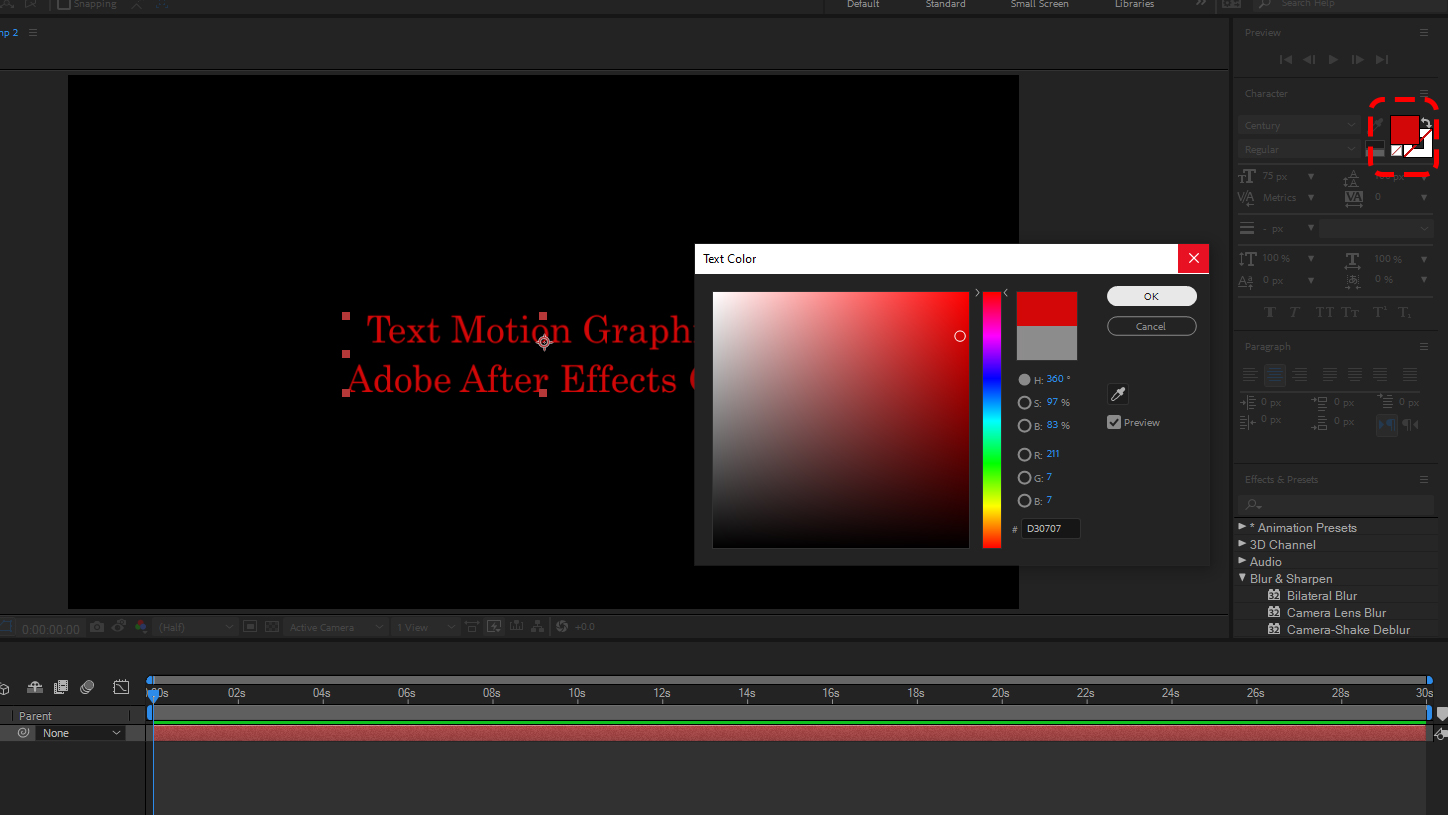
Task: Toggle left-to-right text direction
Action: point(1386,424)
